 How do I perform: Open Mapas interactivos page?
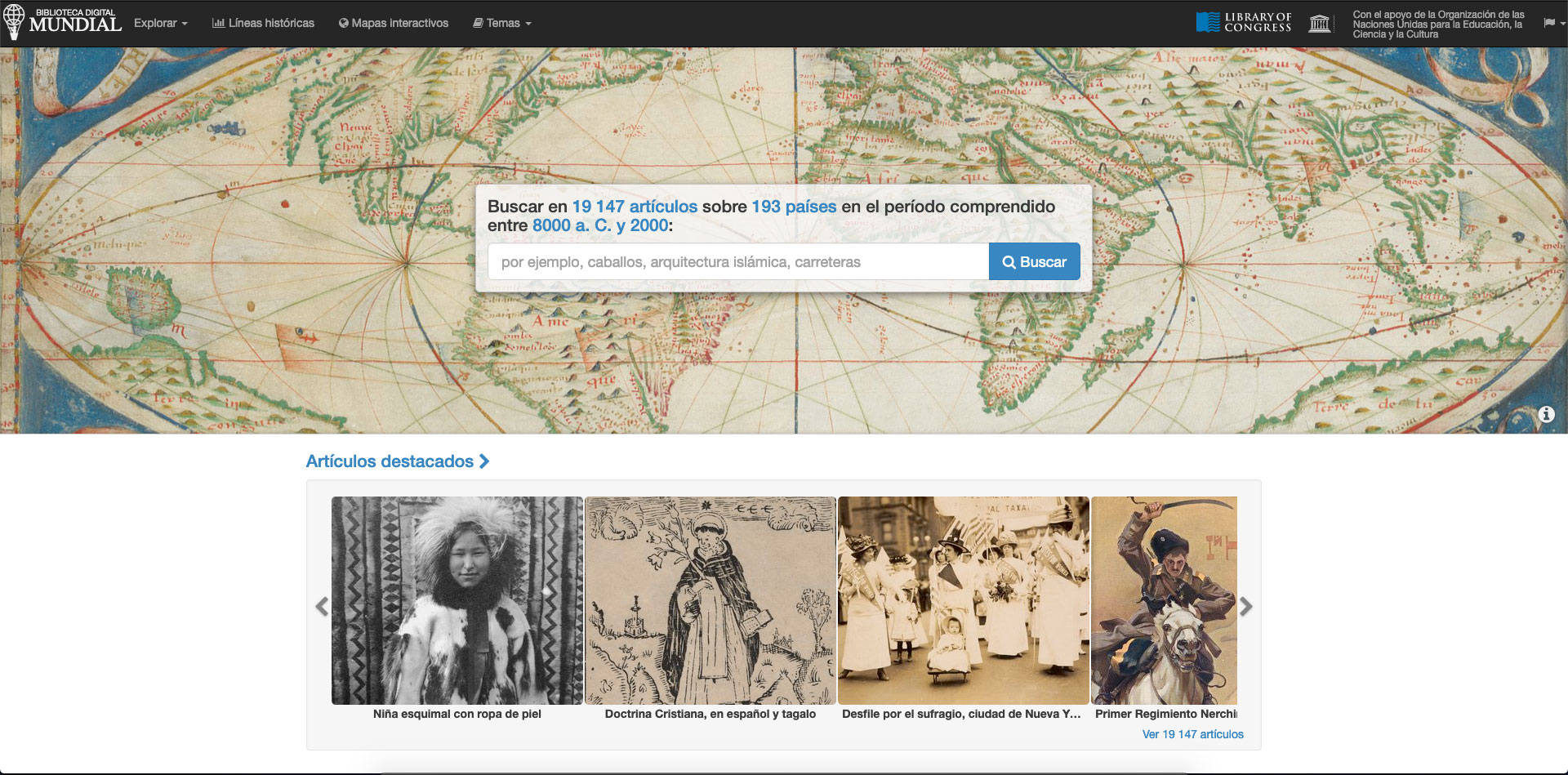coord(394,23)
